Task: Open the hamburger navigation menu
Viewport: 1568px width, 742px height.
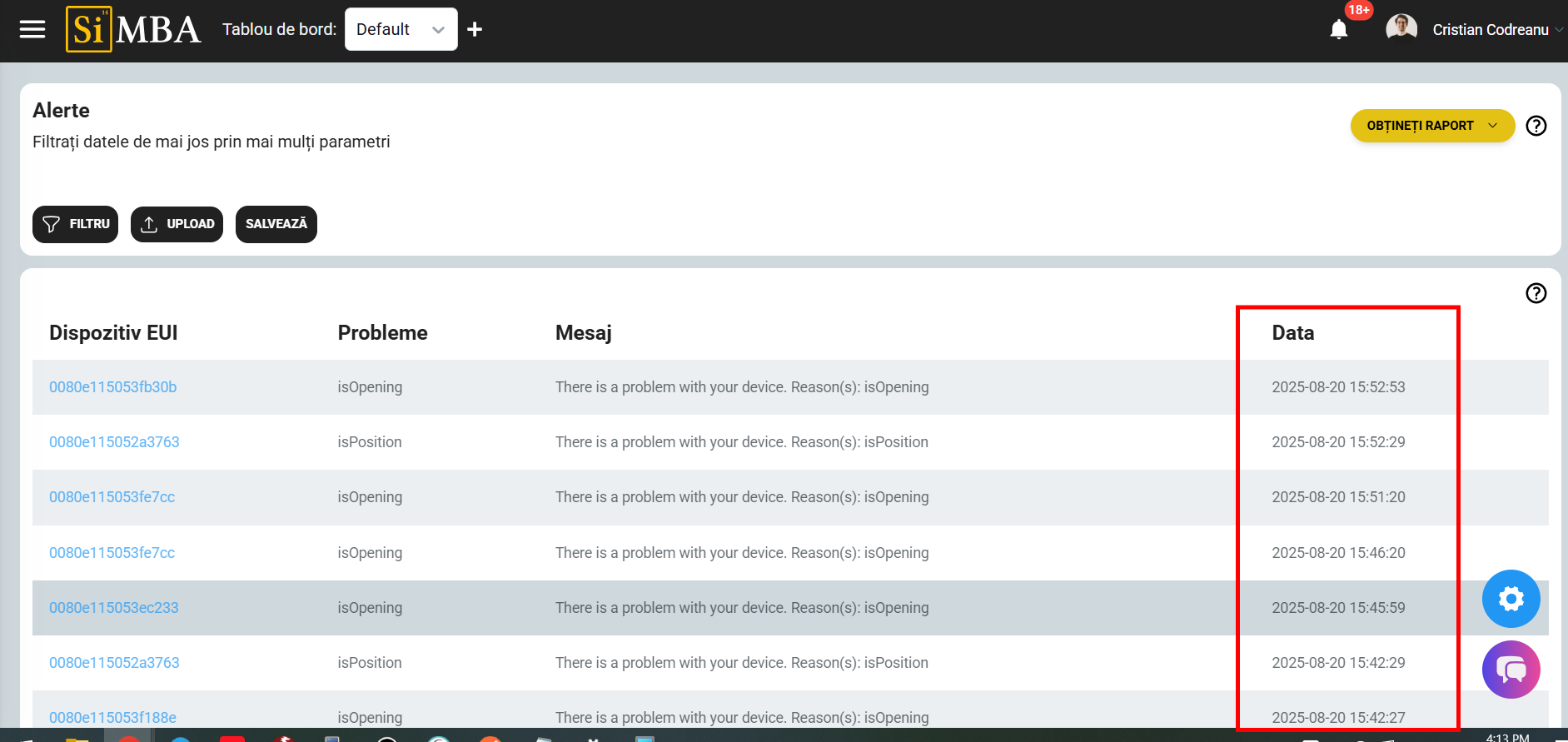Action: point(32,30)
